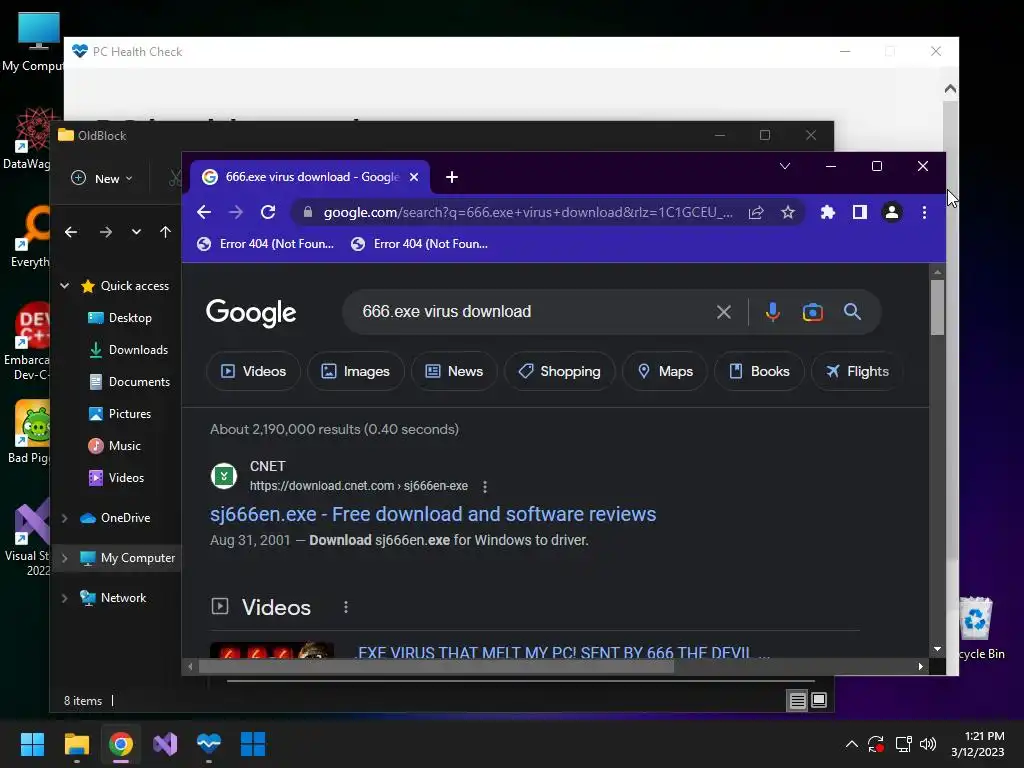Open the second Error 404 bookmark
This screenshot has height=768, width=1024.
point(419,244)
